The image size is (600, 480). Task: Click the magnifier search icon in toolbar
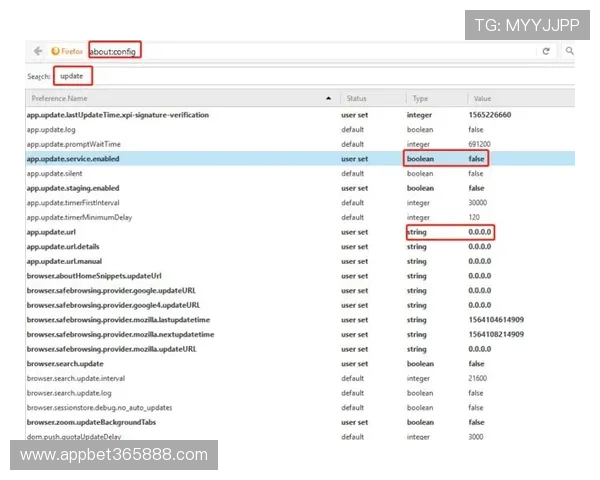[x=569, y=50]
